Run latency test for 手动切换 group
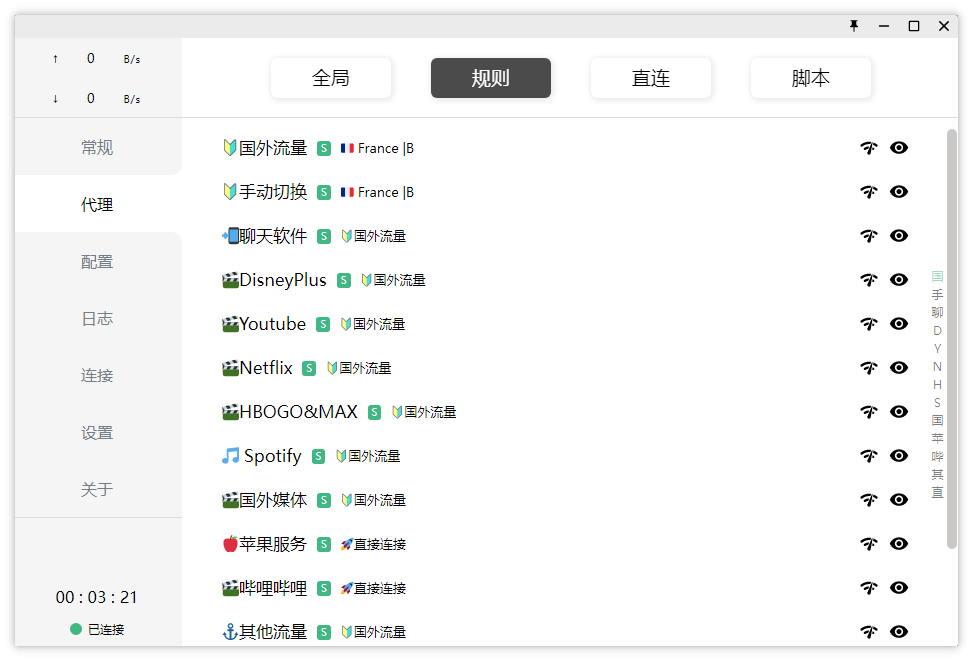 coord(869,192)
